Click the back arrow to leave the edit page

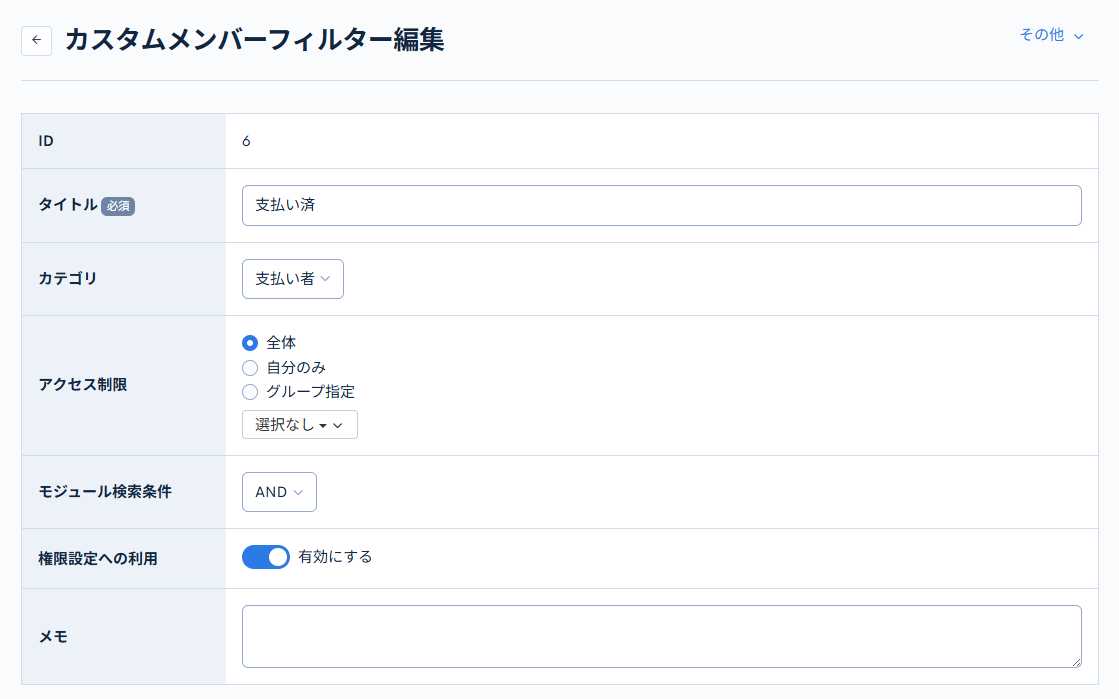pos(36,40)
